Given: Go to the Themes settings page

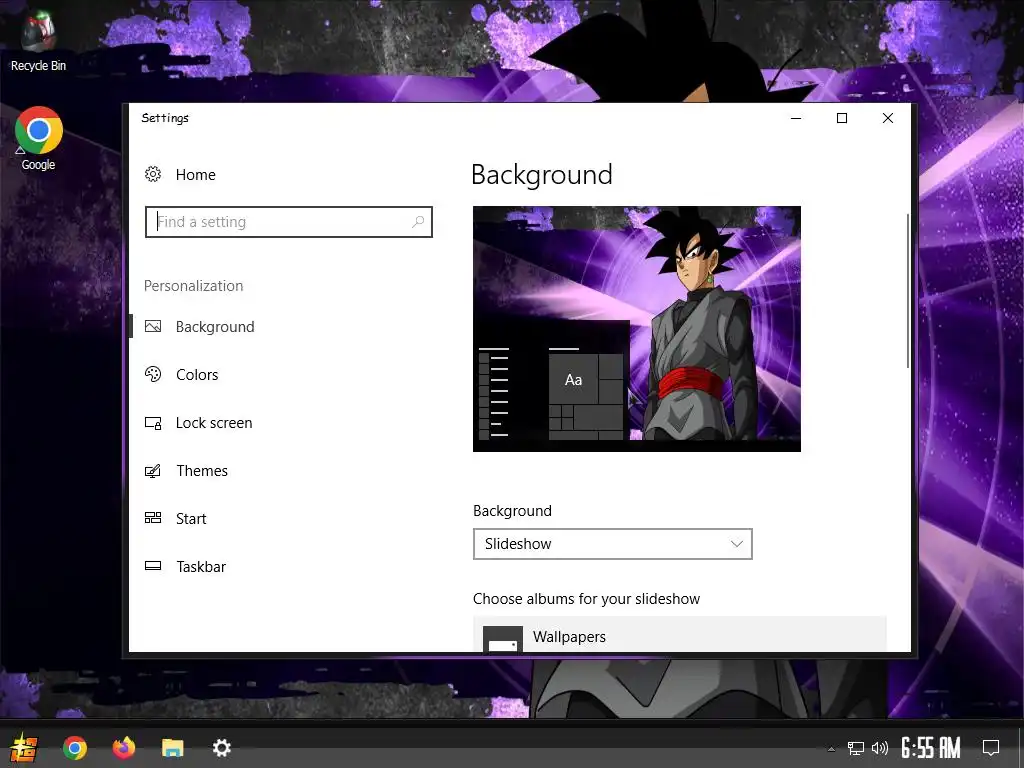Looking at the screenshot, I should [202, 471].
